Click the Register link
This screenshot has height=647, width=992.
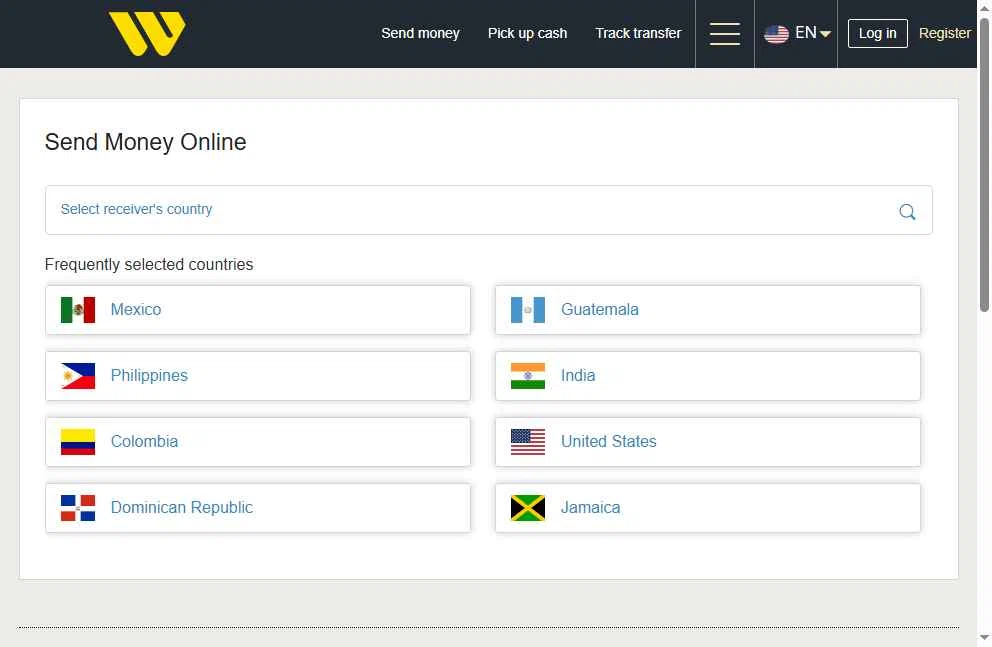[x=944, y=33]
